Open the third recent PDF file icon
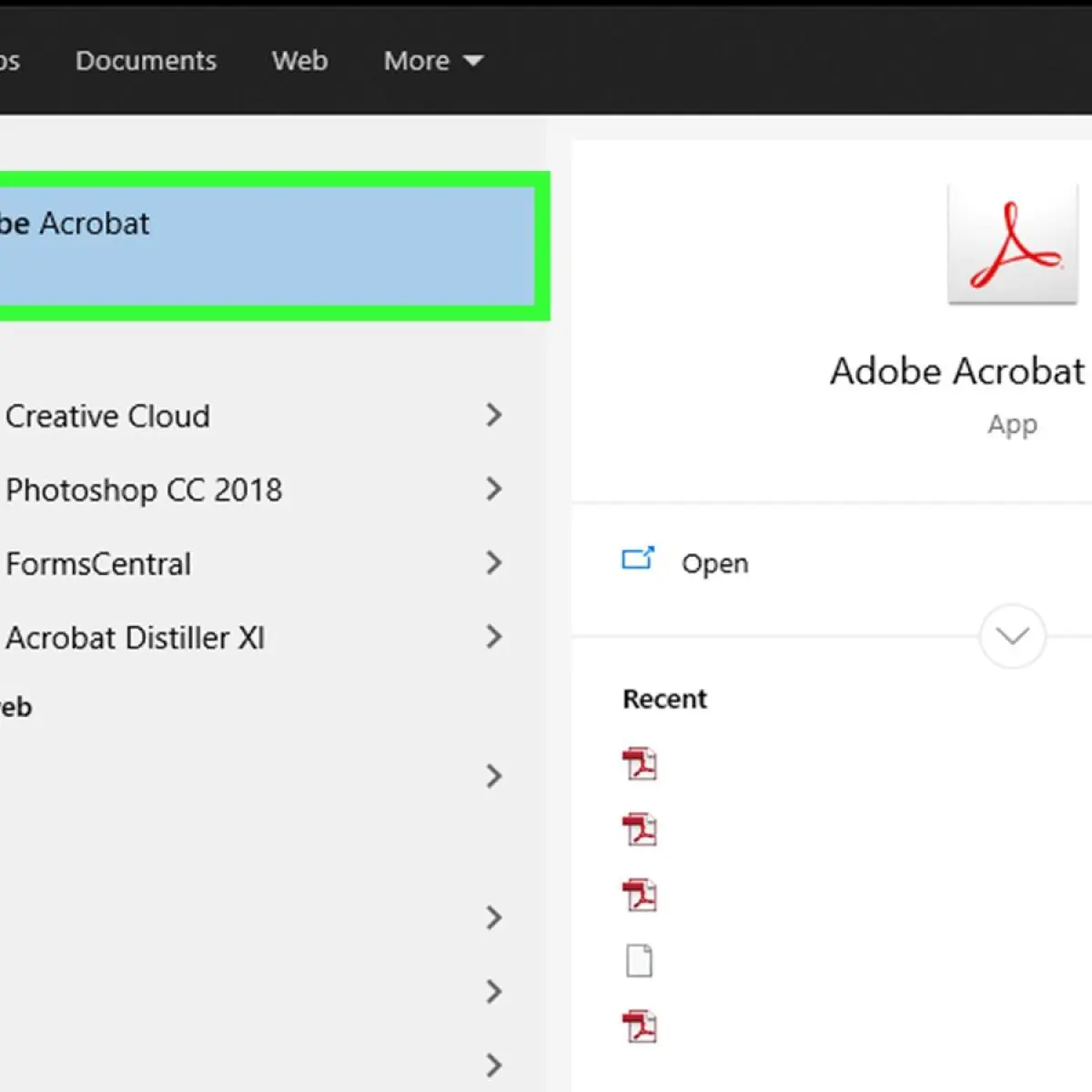This screenshot has height=1092, width=1092. (x=640, y=895)
